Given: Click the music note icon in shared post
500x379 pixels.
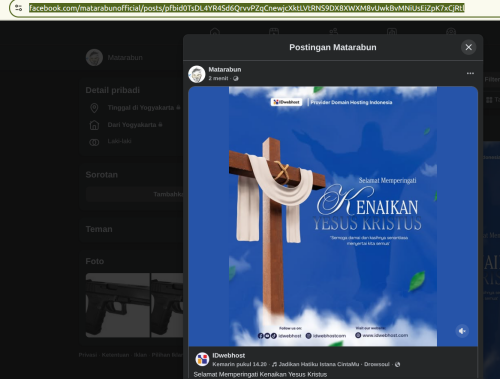Looking at the screenshot, I should pyautogui.click(x=274, y=364).
